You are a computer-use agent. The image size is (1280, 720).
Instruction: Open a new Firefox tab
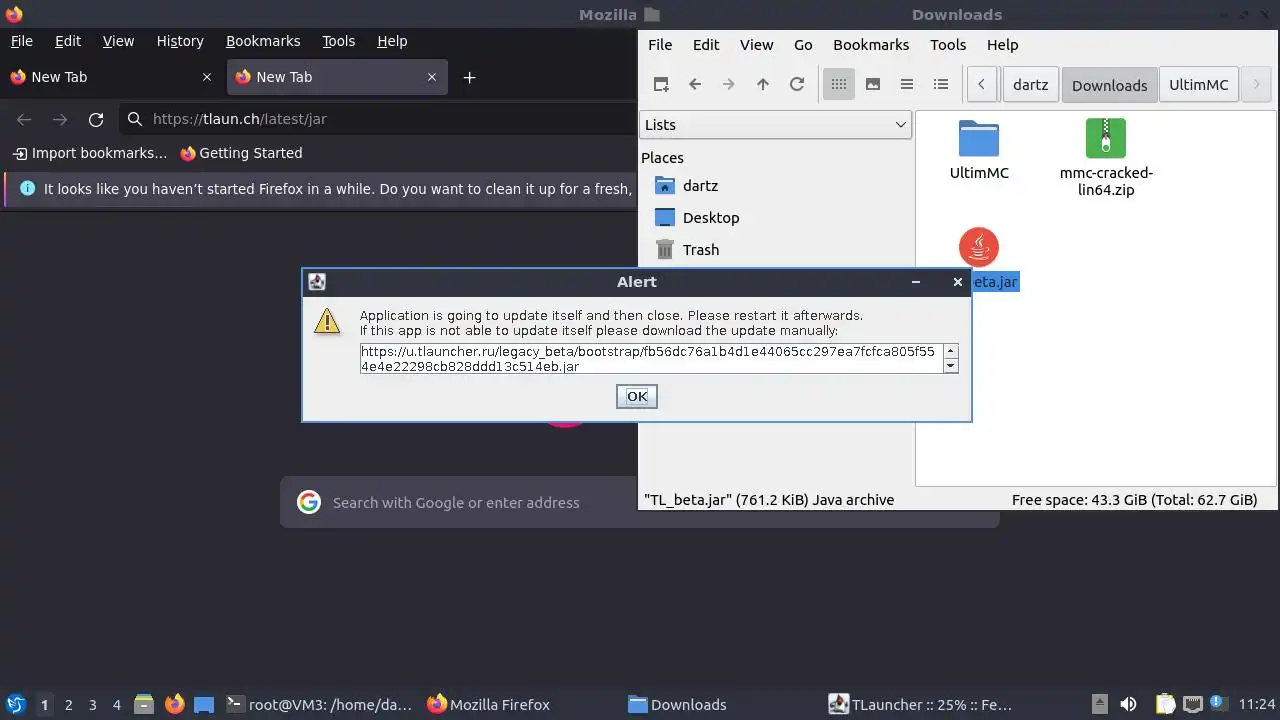(x=469, y=77)
